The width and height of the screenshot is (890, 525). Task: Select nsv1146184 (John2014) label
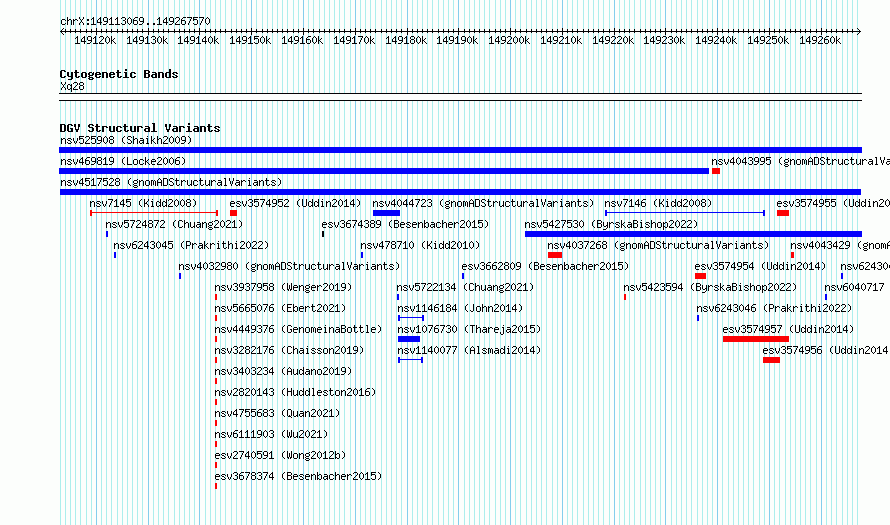click(x=460, y=308)
